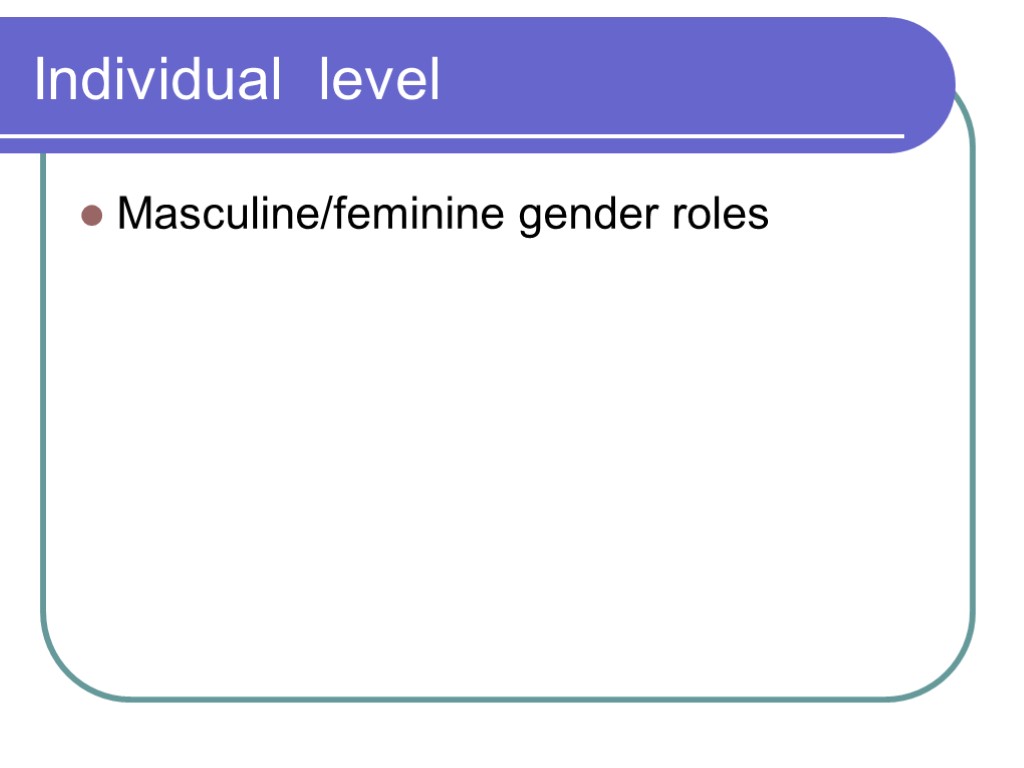Click the teal frame's right vertical border
Image resolution: width=1024 pixels, height=768 pixels.
[972, 400]
